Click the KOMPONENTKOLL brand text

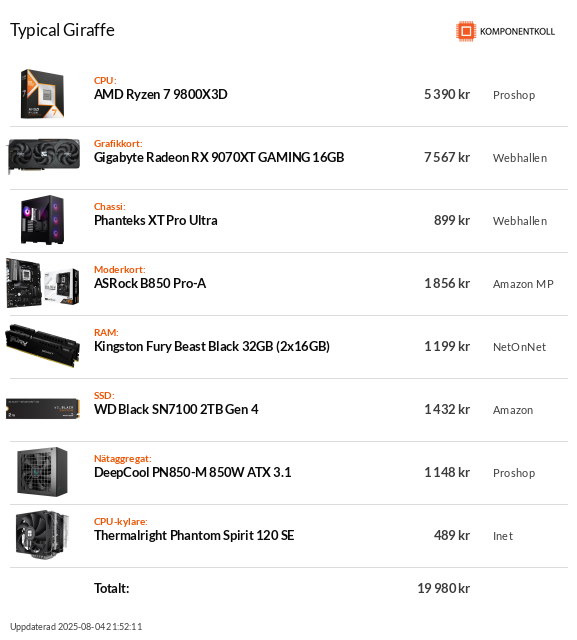(x=517, y=31)
